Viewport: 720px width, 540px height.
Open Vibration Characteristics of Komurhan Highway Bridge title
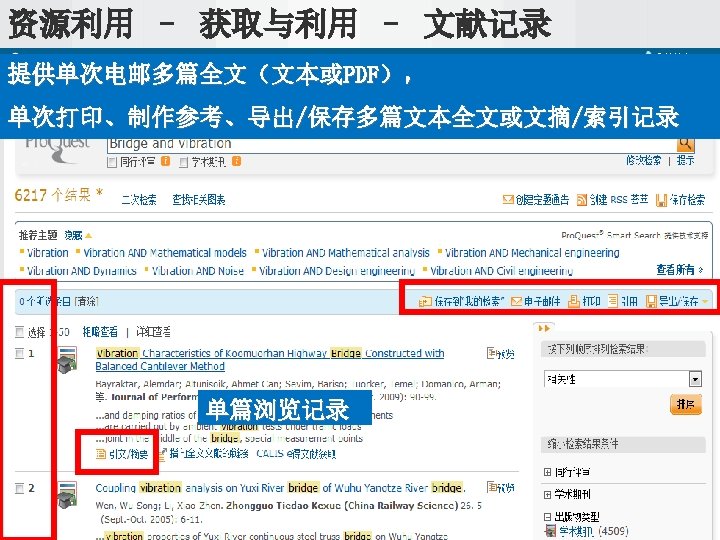(270, 360)
